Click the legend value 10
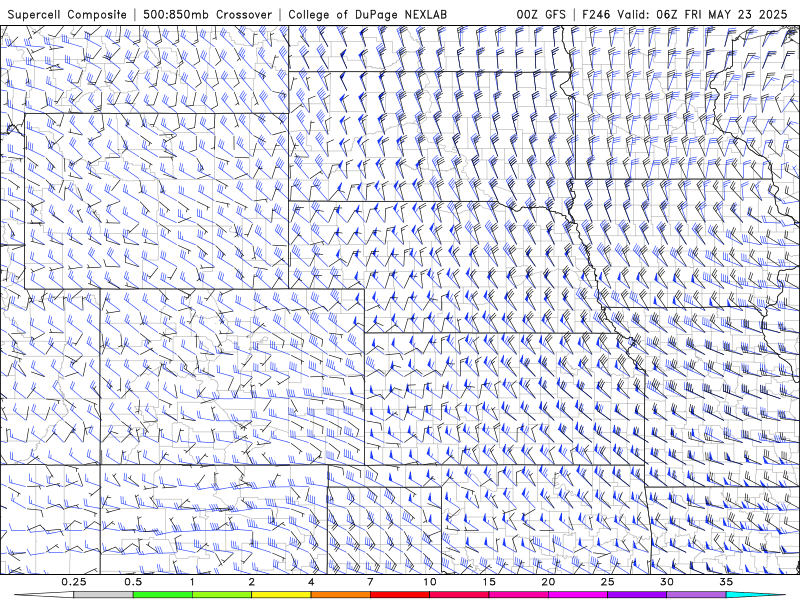Image resolution: width=800 pixels, height=600 pixels. tap(430, 582)
